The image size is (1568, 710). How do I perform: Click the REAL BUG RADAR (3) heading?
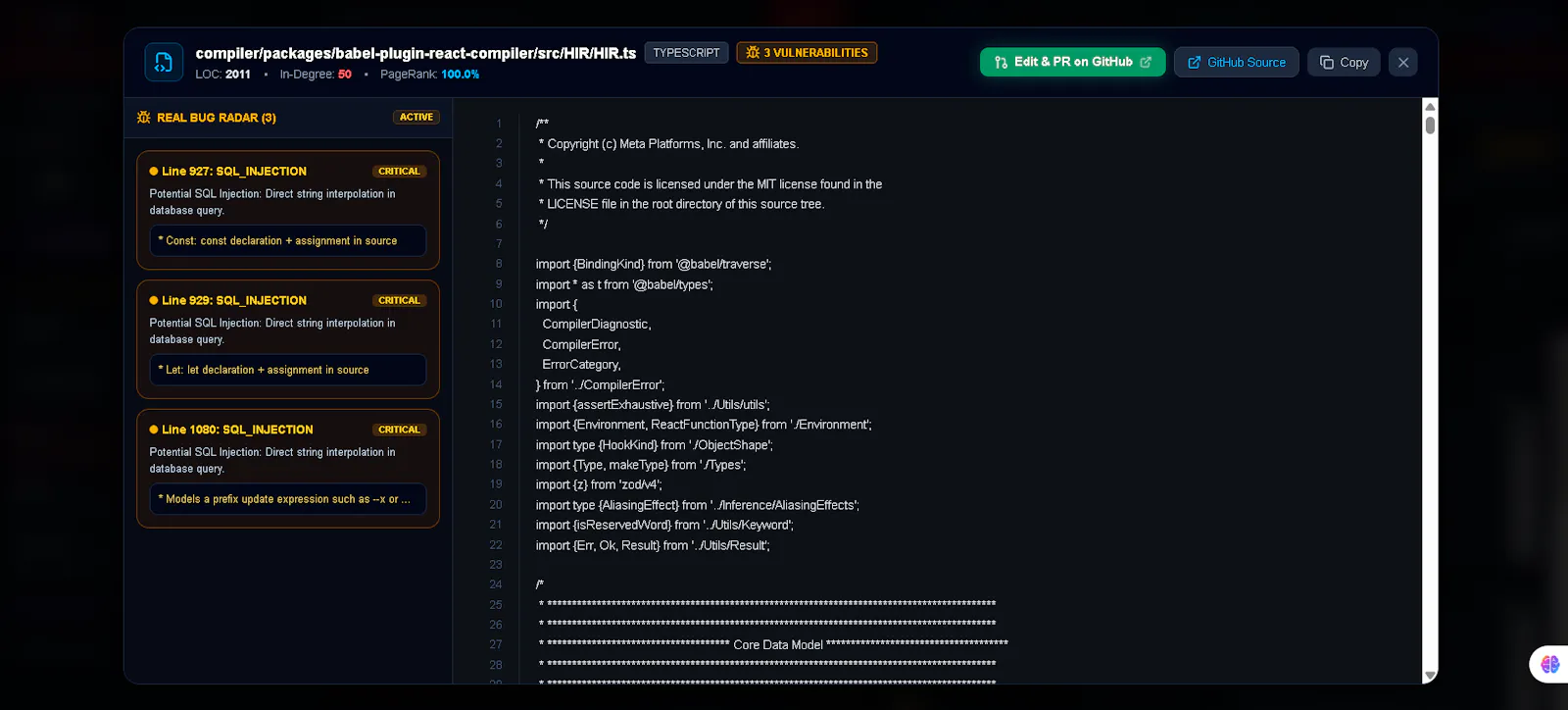pos(217,118)
